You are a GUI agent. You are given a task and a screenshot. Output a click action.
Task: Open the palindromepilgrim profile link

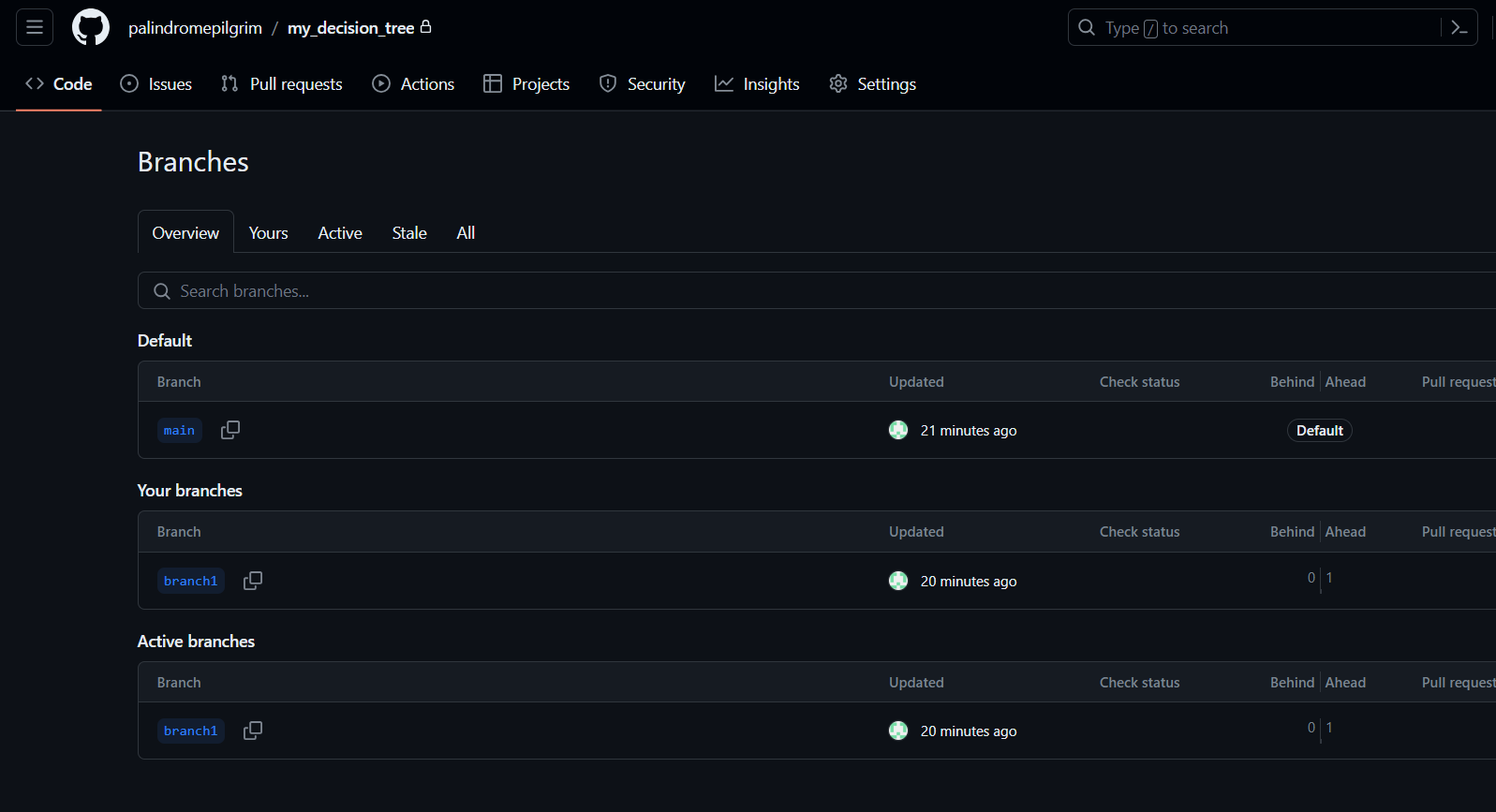(x=195, y=28)
